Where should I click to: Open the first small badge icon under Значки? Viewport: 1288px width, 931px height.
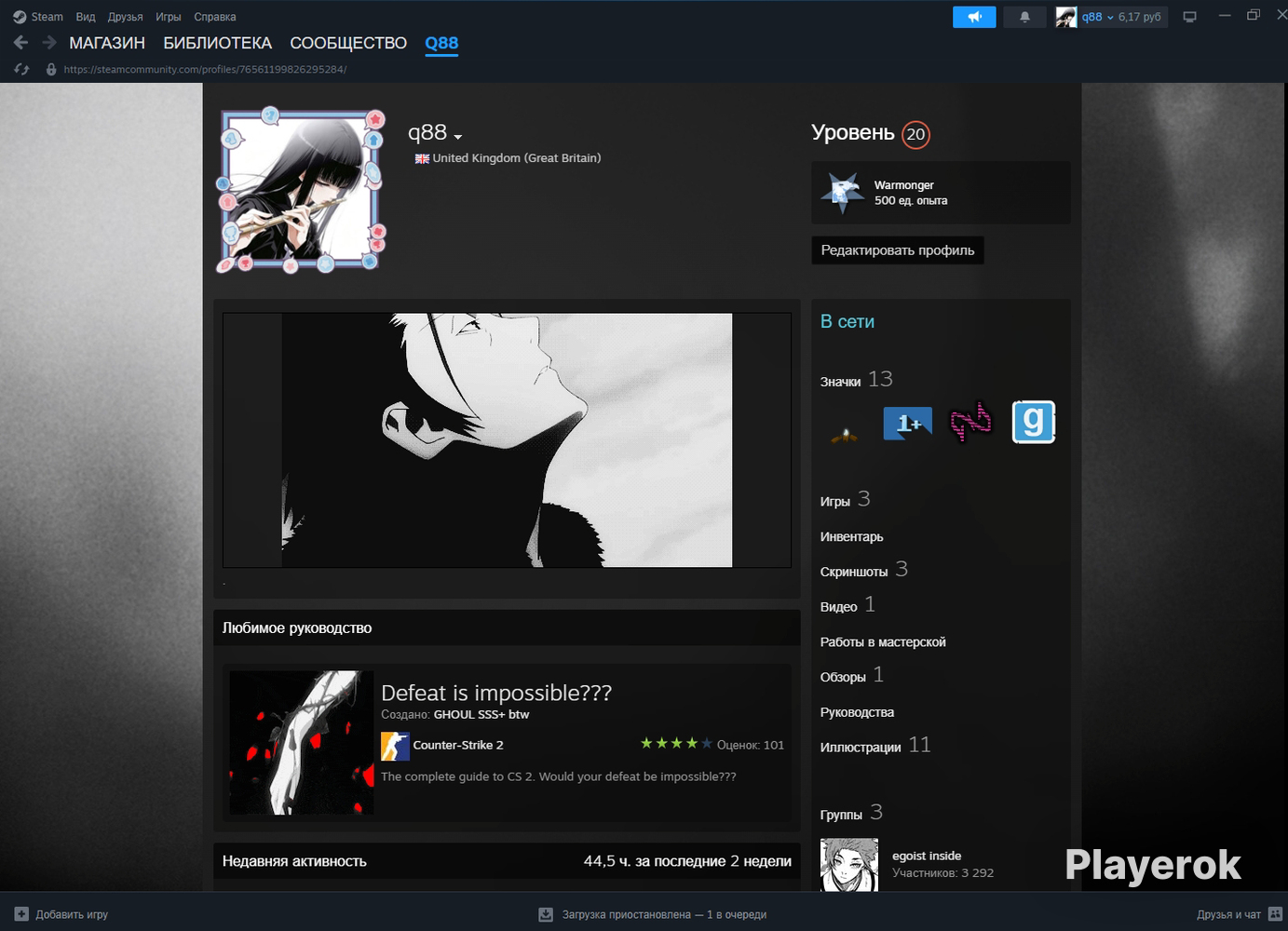click(845, 434)
